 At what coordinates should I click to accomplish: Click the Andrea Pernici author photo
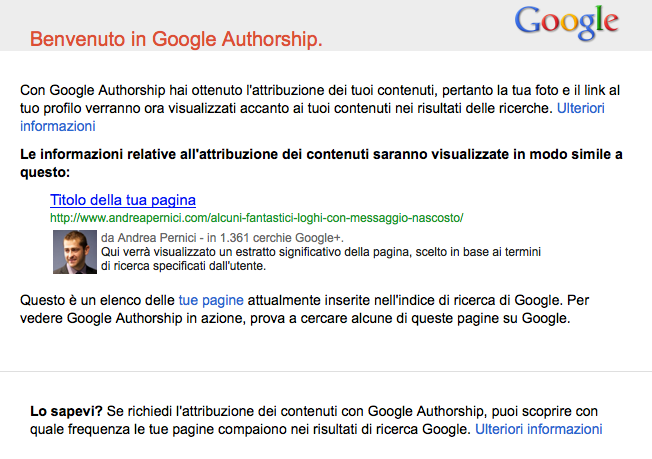pyautogui.click(x=75, y=252)
